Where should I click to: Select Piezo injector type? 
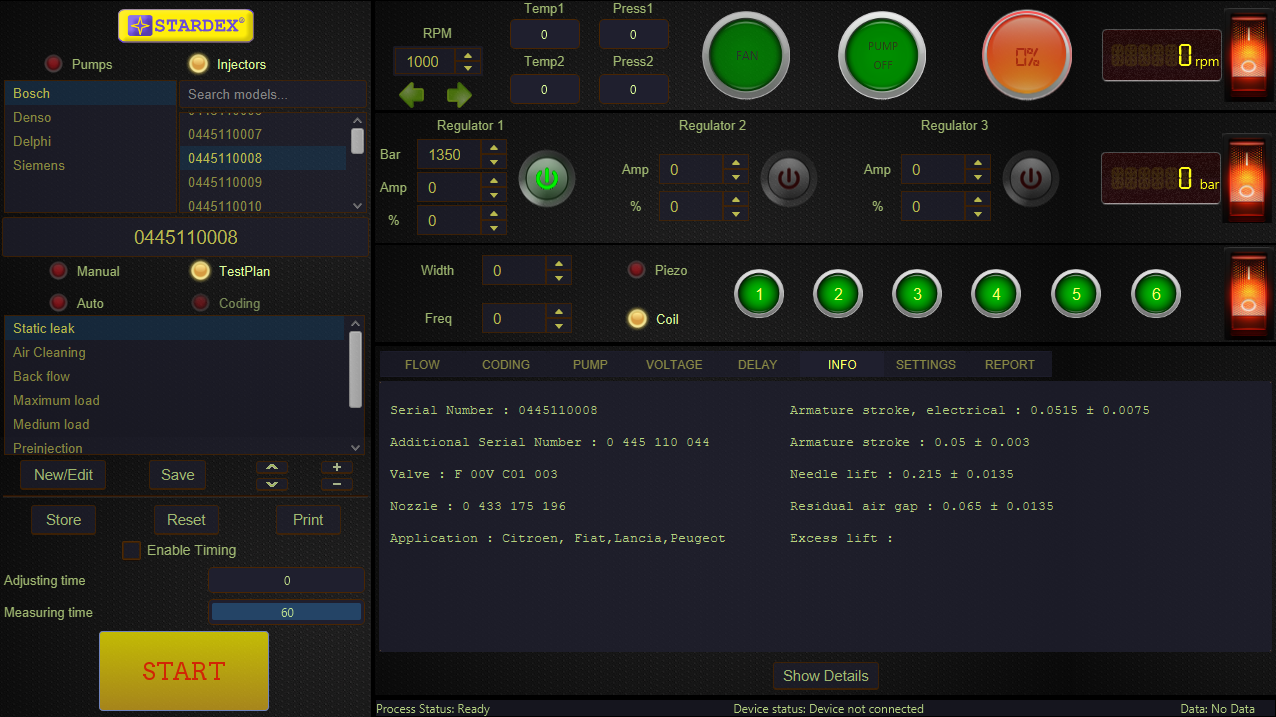pos(636,270)
